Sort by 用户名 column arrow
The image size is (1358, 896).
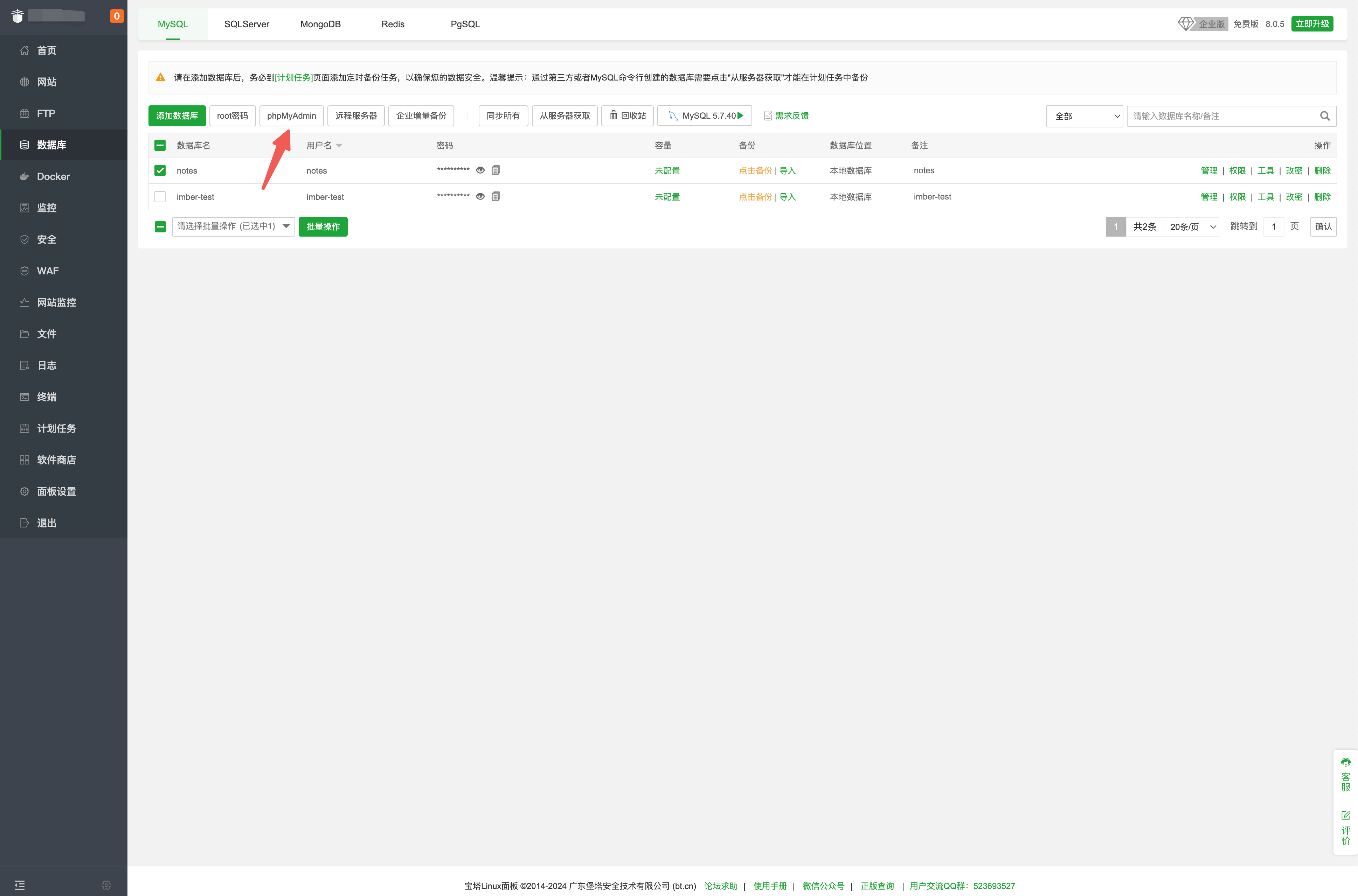pyautogui.click(x=339, y=146)
